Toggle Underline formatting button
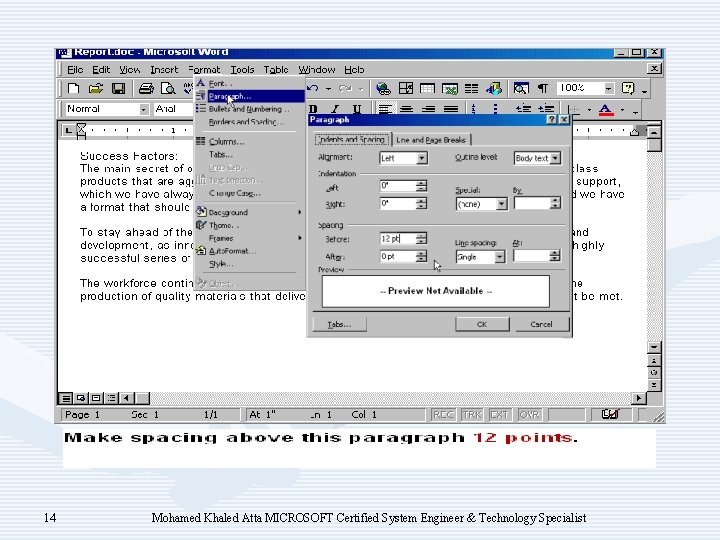720x540 pixels. pos(357,109)
